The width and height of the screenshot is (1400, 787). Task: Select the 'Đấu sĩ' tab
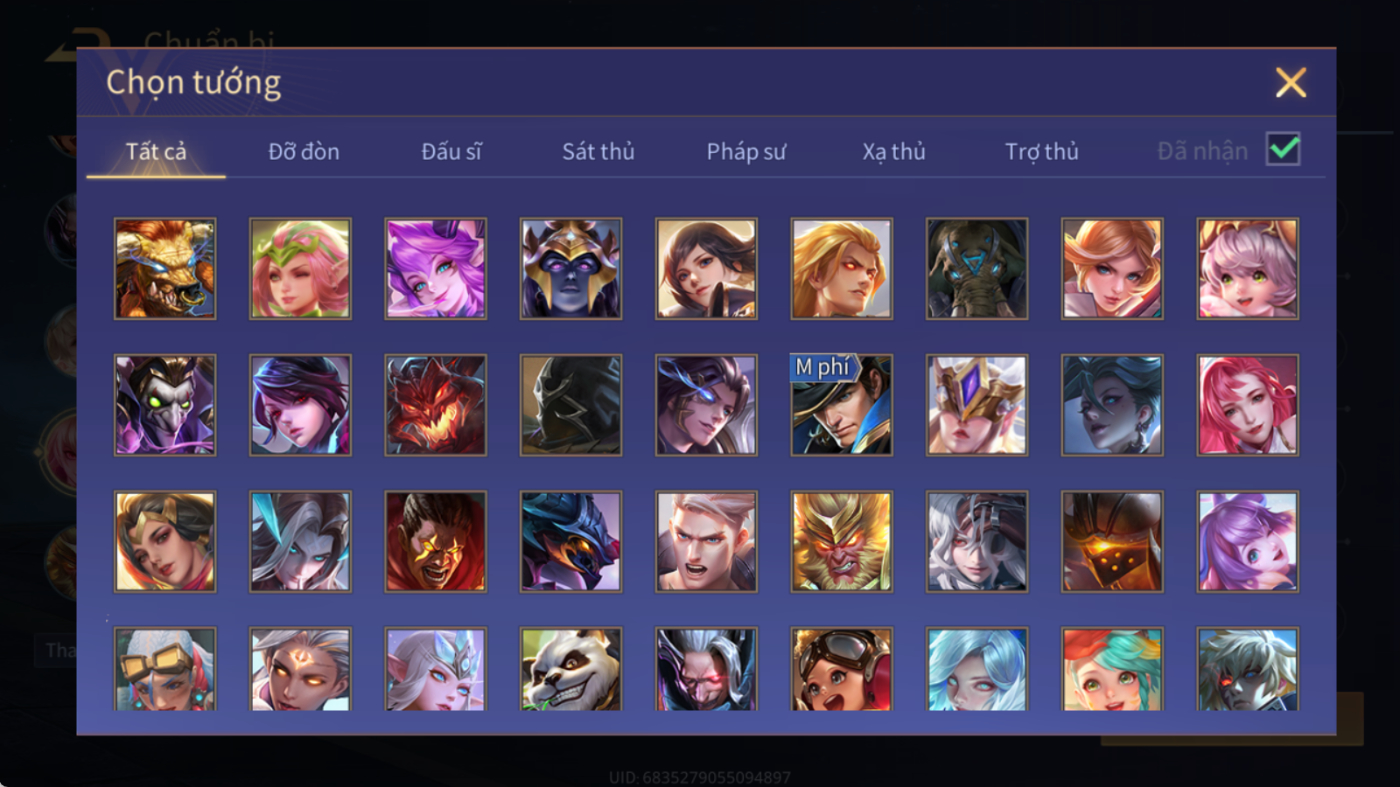[x=451, y=151]
